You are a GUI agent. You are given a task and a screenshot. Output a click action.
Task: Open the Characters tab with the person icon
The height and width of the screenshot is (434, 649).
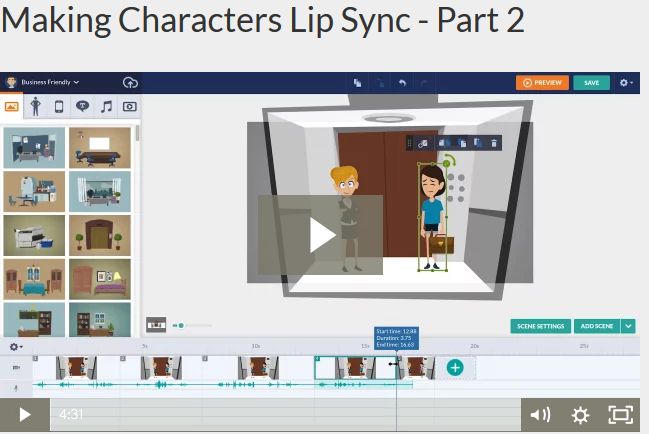pyautogui.click(x=36, y=106)
